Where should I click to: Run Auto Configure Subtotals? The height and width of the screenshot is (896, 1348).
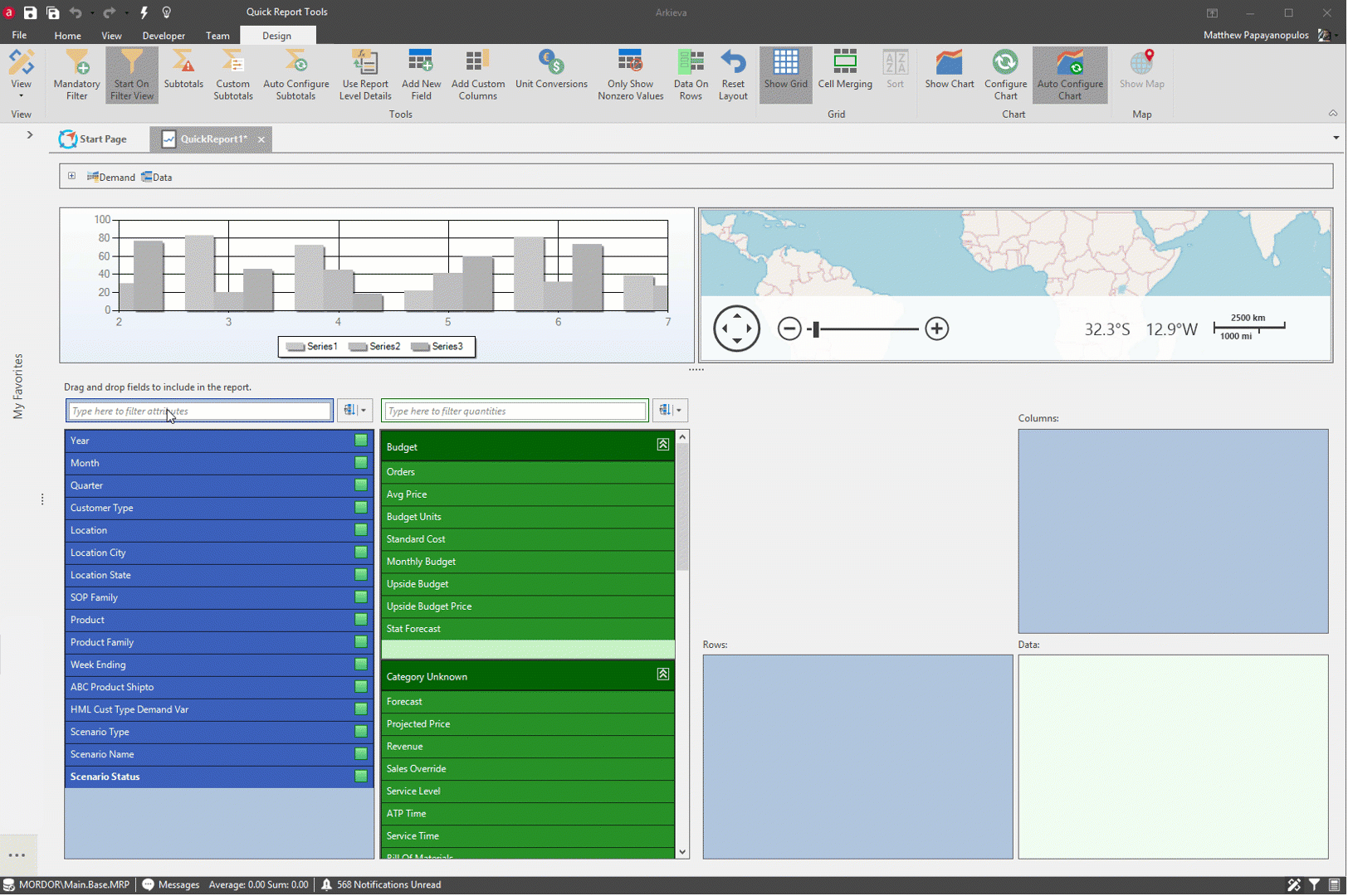[295, 75]
